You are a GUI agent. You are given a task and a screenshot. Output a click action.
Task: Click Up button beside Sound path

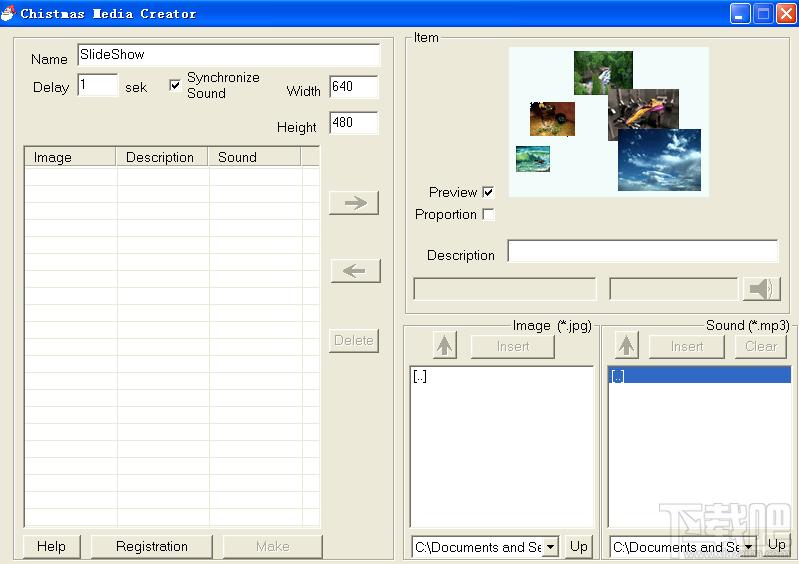coord(777,545)
